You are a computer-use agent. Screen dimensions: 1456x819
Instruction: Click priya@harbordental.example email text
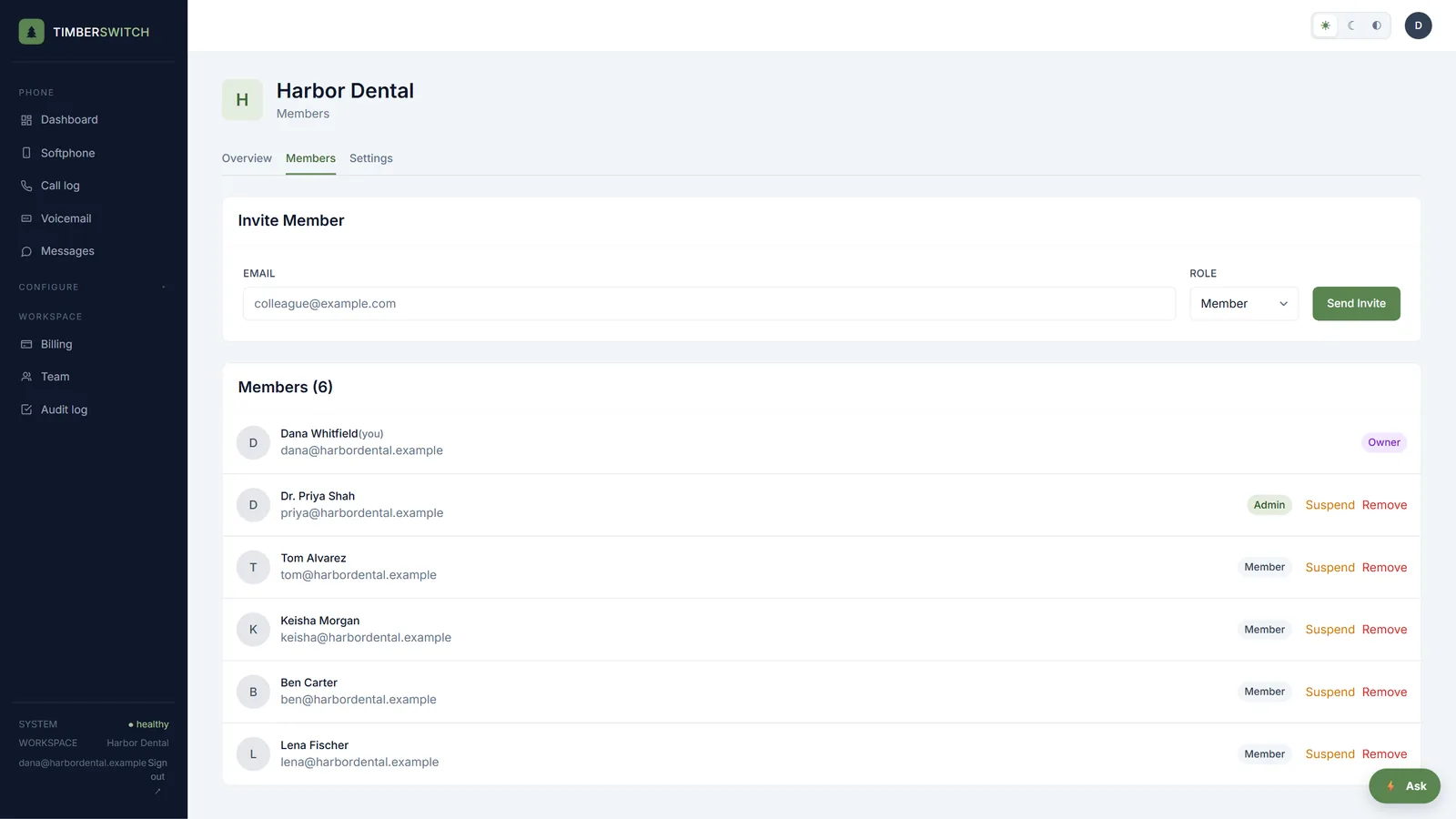click(x=362, y=513)
